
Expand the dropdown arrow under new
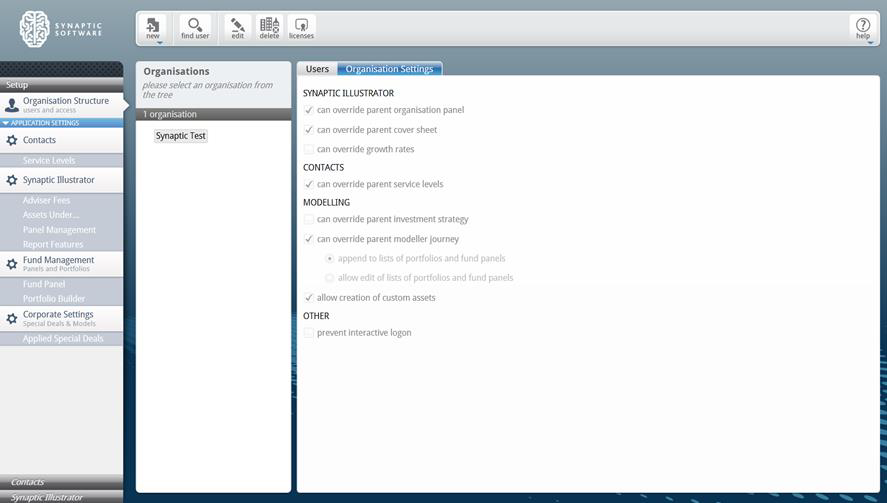pos(160,42)
